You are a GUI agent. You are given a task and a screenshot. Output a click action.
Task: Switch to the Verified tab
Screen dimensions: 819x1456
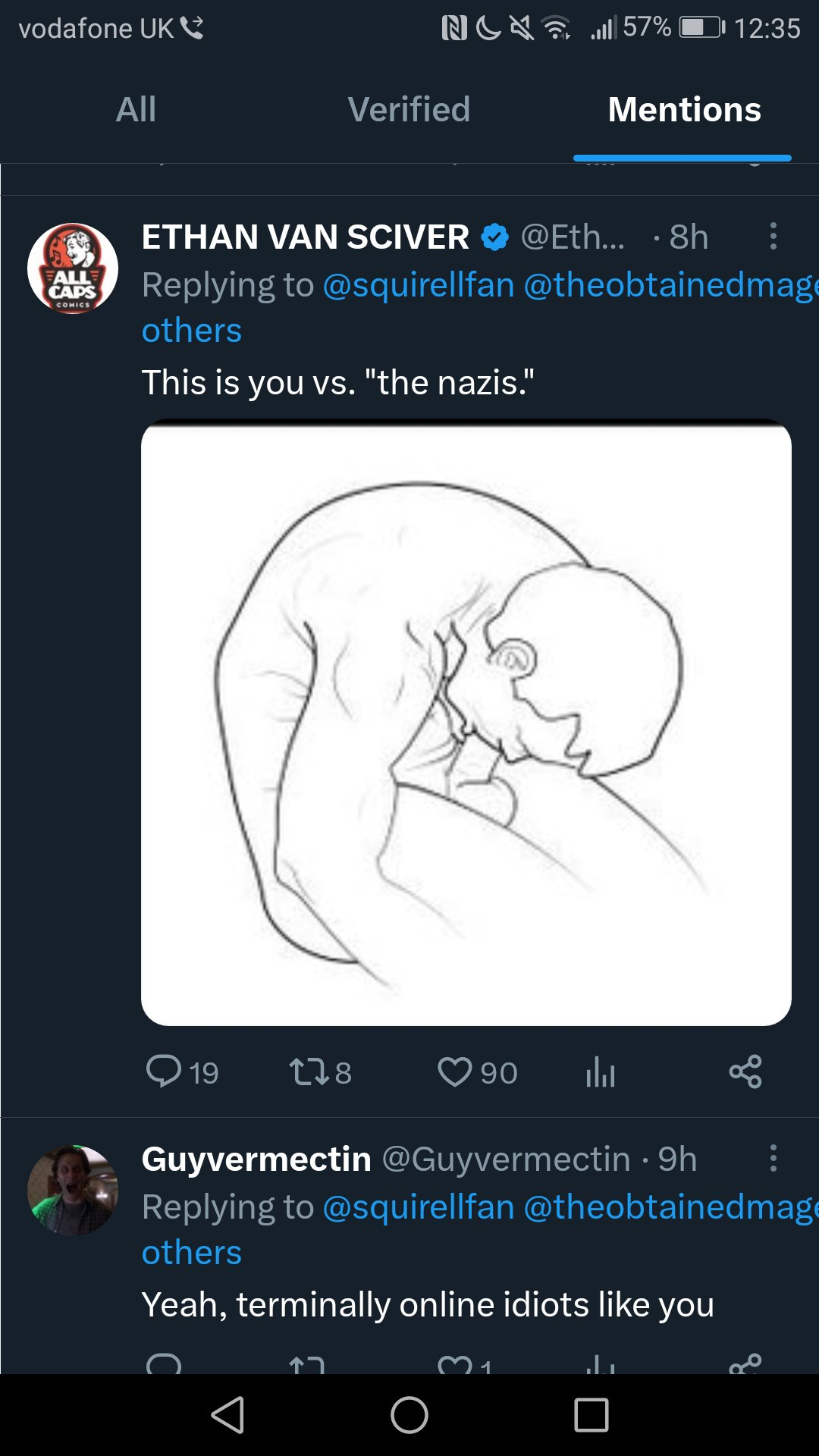[x=409, y=110]
